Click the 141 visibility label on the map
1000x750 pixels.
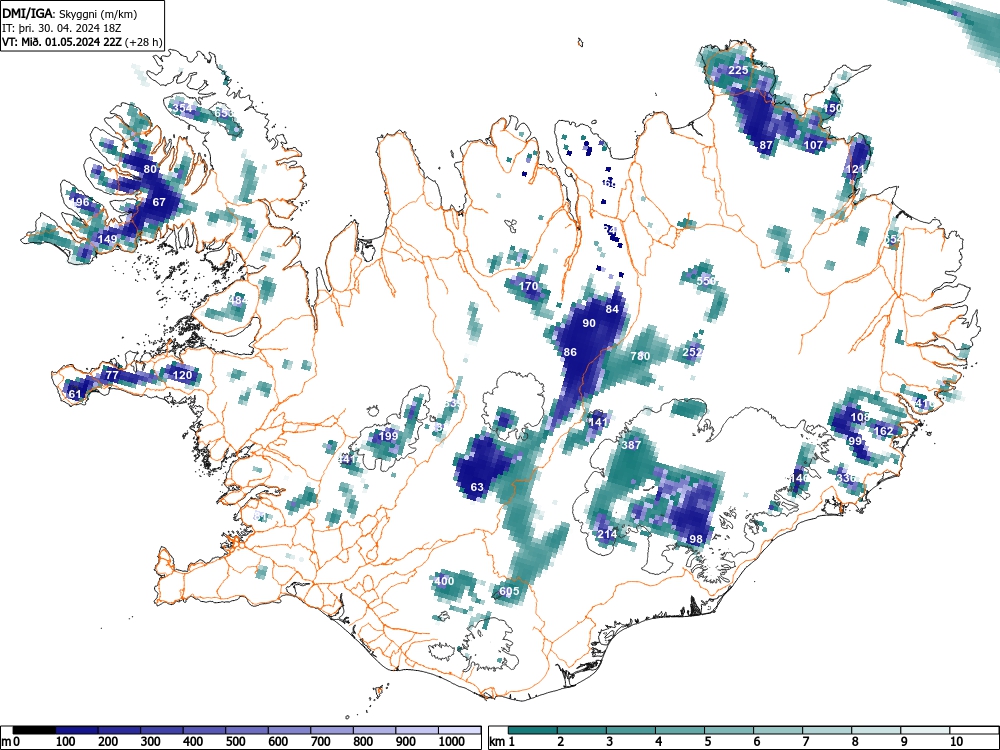click(x=598, y=422)
